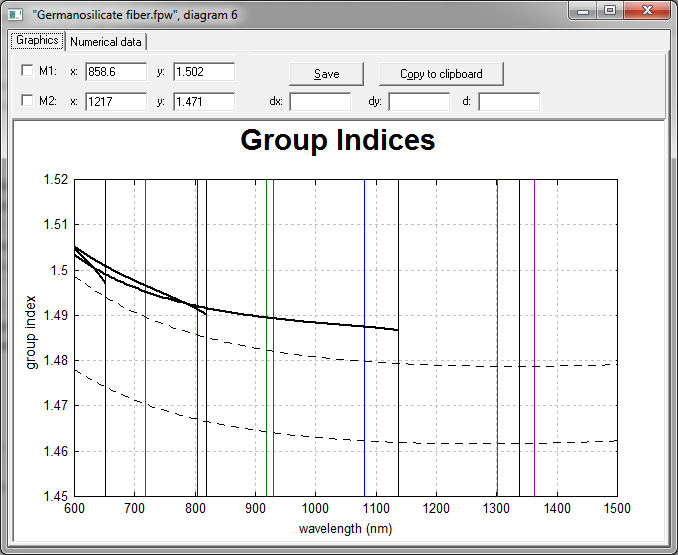Click the 1.5 y-axis tick label

tap(59, 270)
